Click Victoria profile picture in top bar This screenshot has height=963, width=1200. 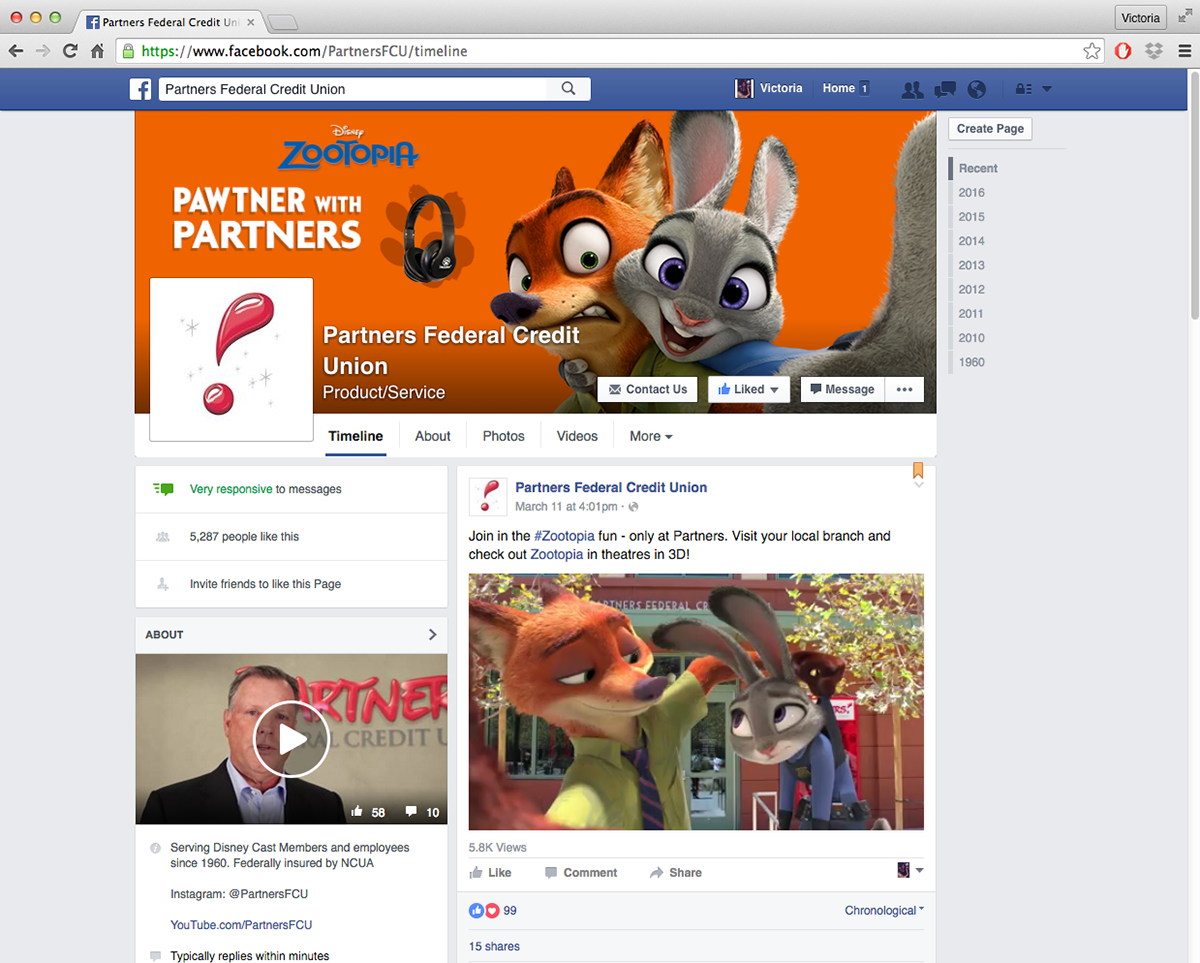[744, 89]
